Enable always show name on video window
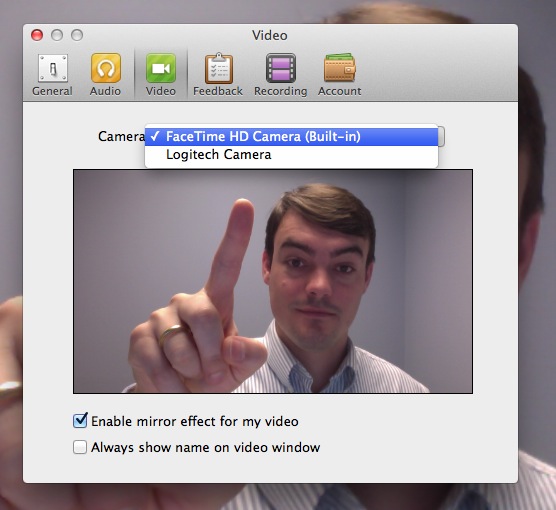The image size is (556, 510). [x=80, y=447]
